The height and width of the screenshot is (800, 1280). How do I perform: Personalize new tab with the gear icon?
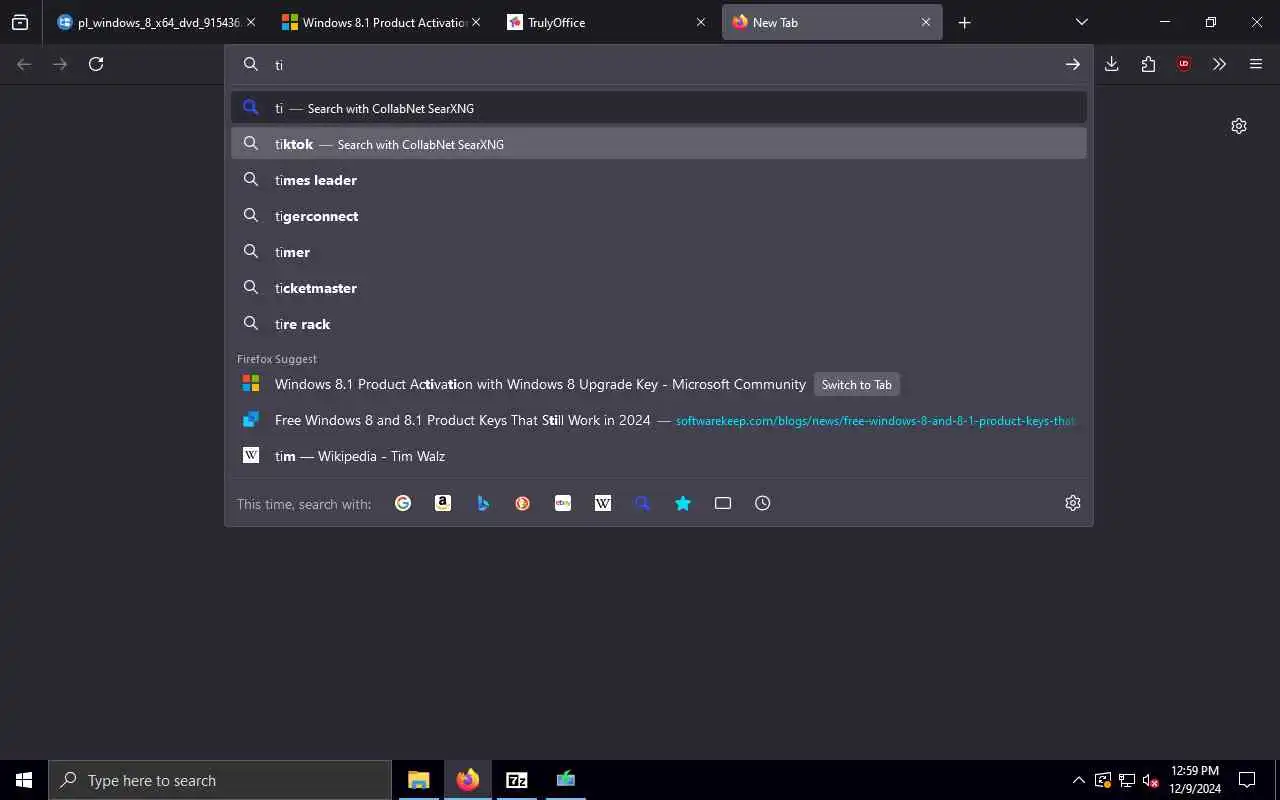[1239, 126]
